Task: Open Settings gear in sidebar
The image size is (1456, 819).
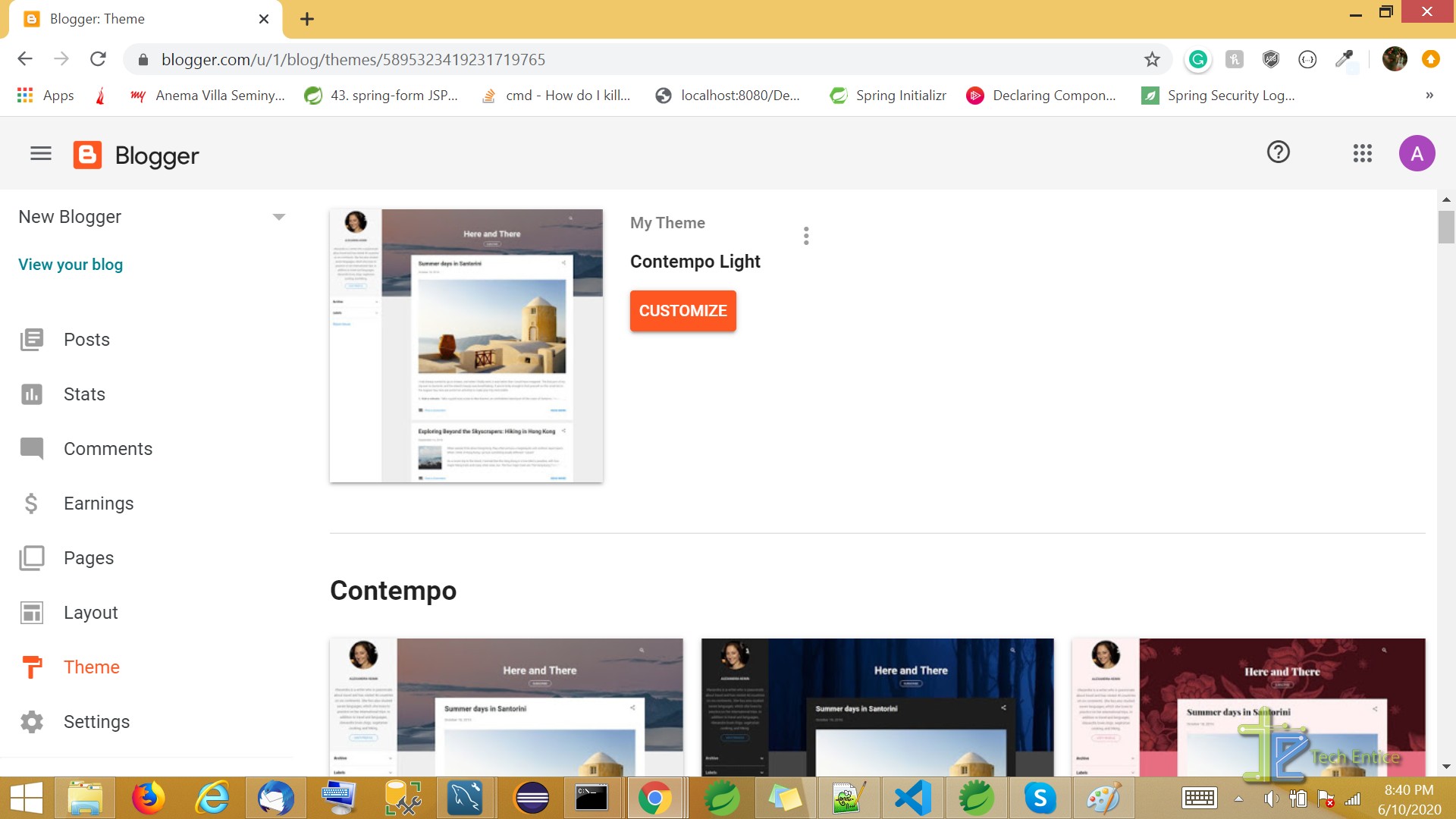Action: [x=32, y=722]
